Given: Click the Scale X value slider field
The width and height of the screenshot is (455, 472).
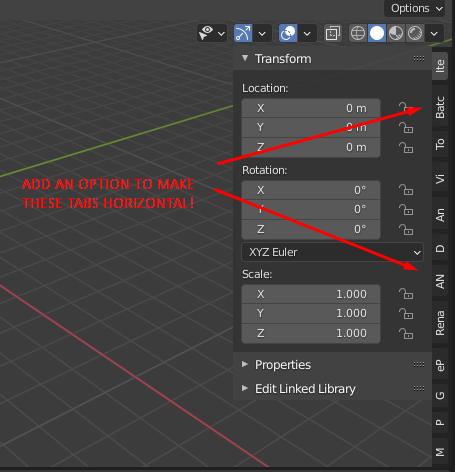Looking at the screenshot, I should [311, 294].
